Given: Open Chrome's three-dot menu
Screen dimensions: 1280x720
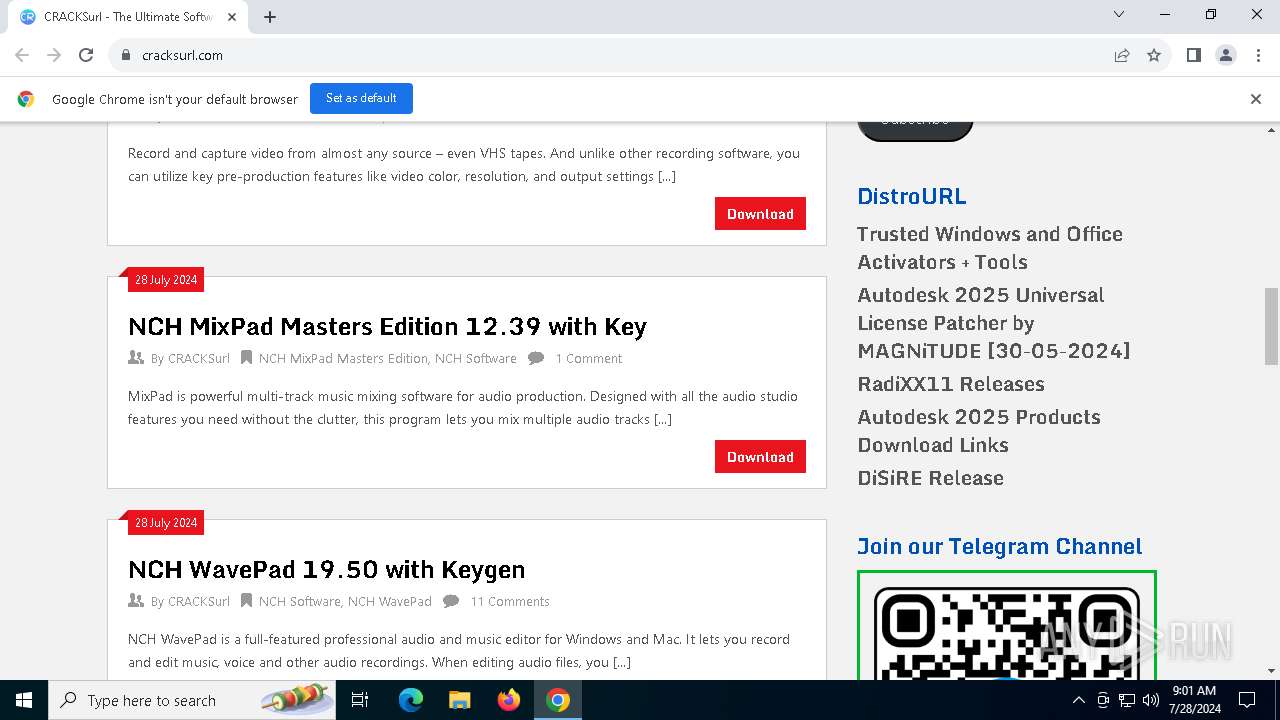Looking at the screenshot, I should (x=1257, y=55).
